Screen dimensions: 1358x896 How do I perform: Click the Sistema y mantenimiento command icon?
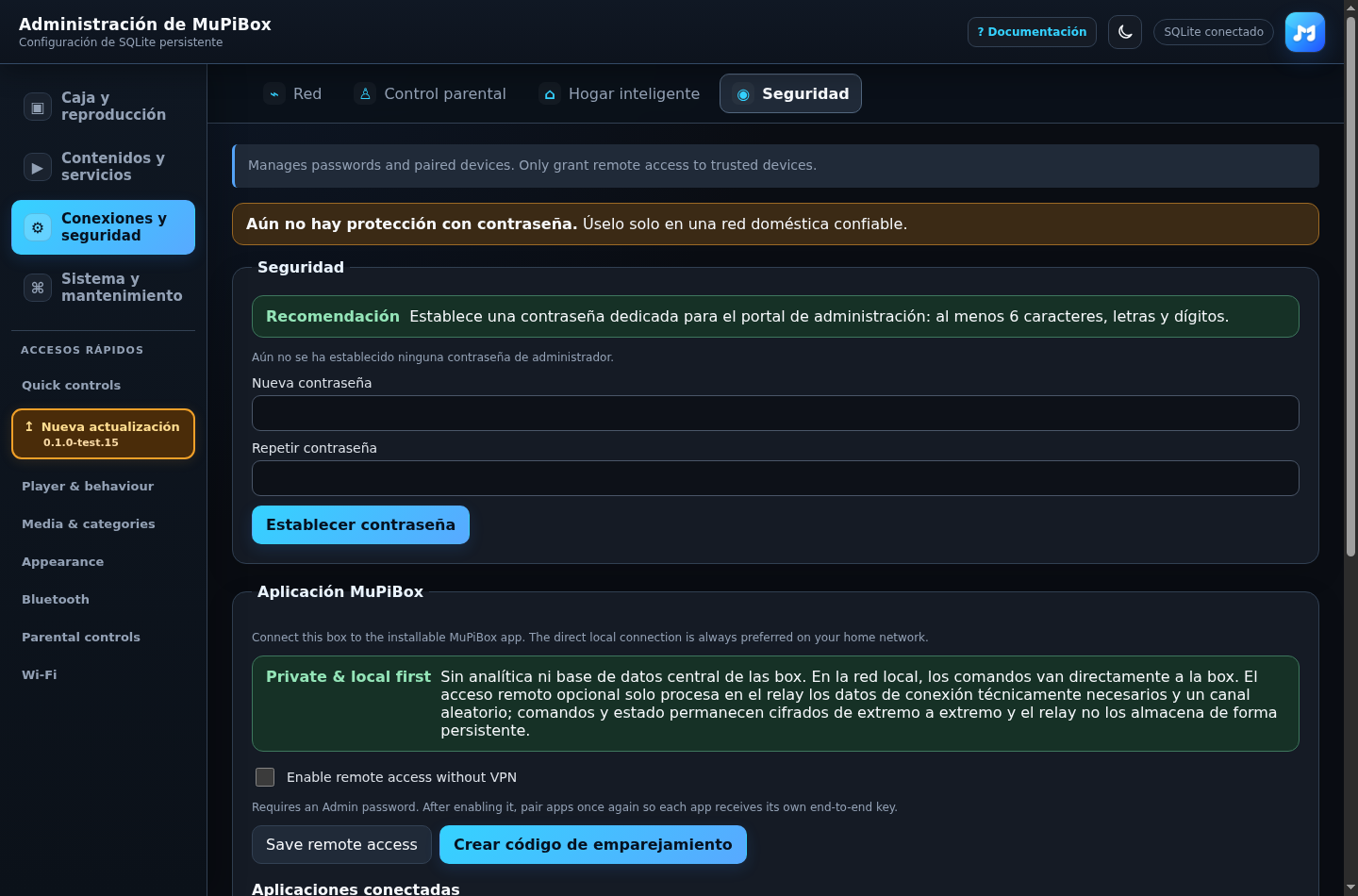coord(38,288)
